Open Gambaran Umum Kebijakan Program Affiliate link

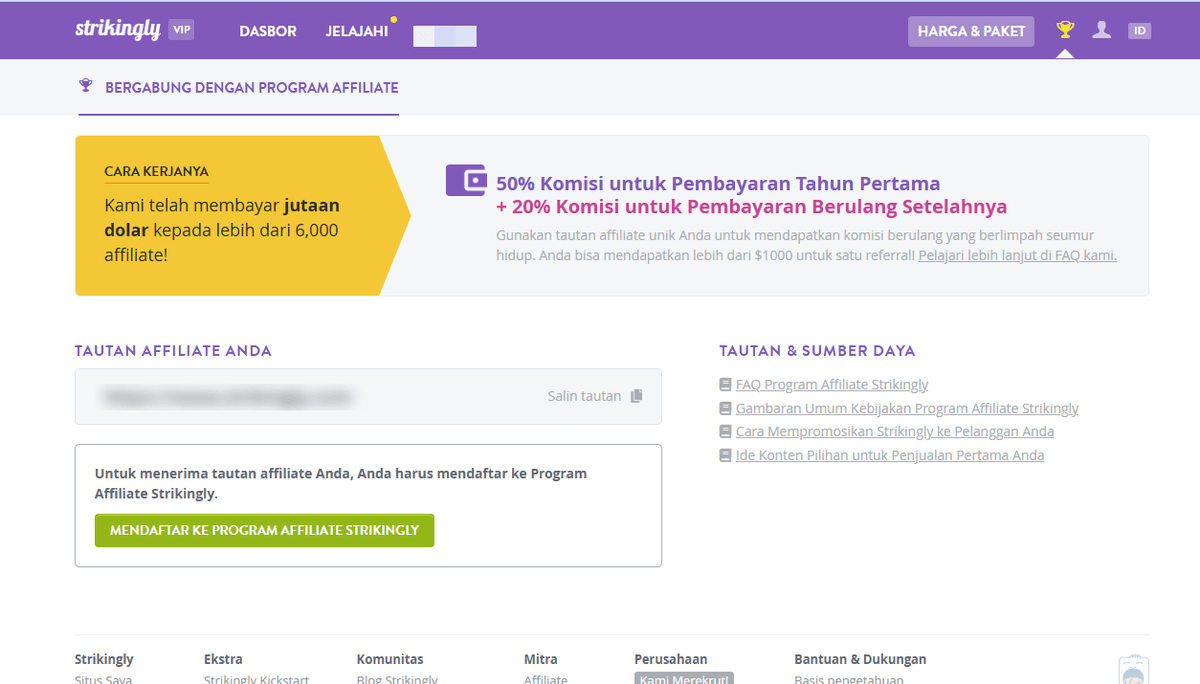(907, 407)
